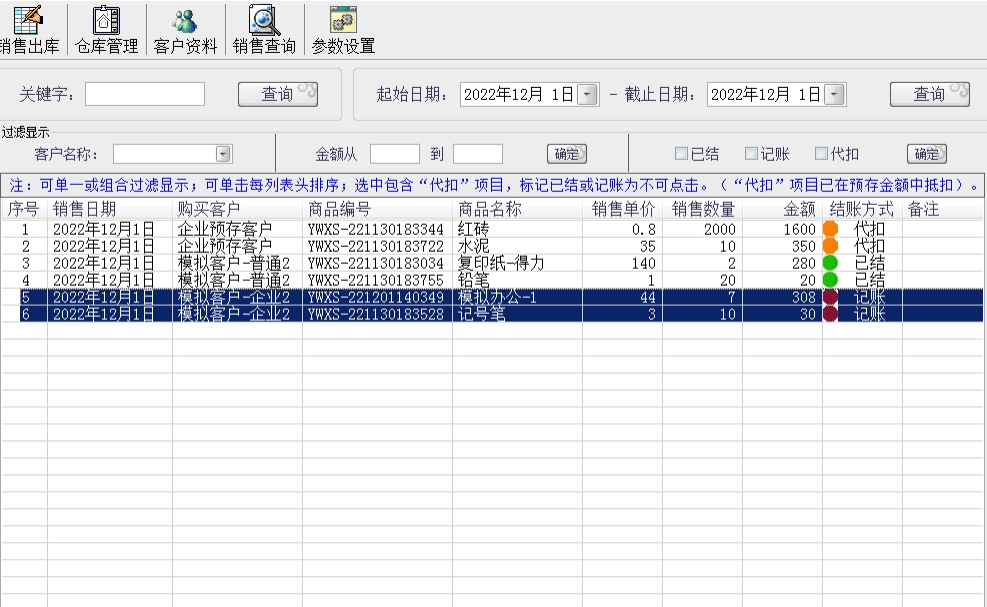Screen dimensions: 987x607
Task: Sort by 结账方式 column header
Action: [862, 208]
